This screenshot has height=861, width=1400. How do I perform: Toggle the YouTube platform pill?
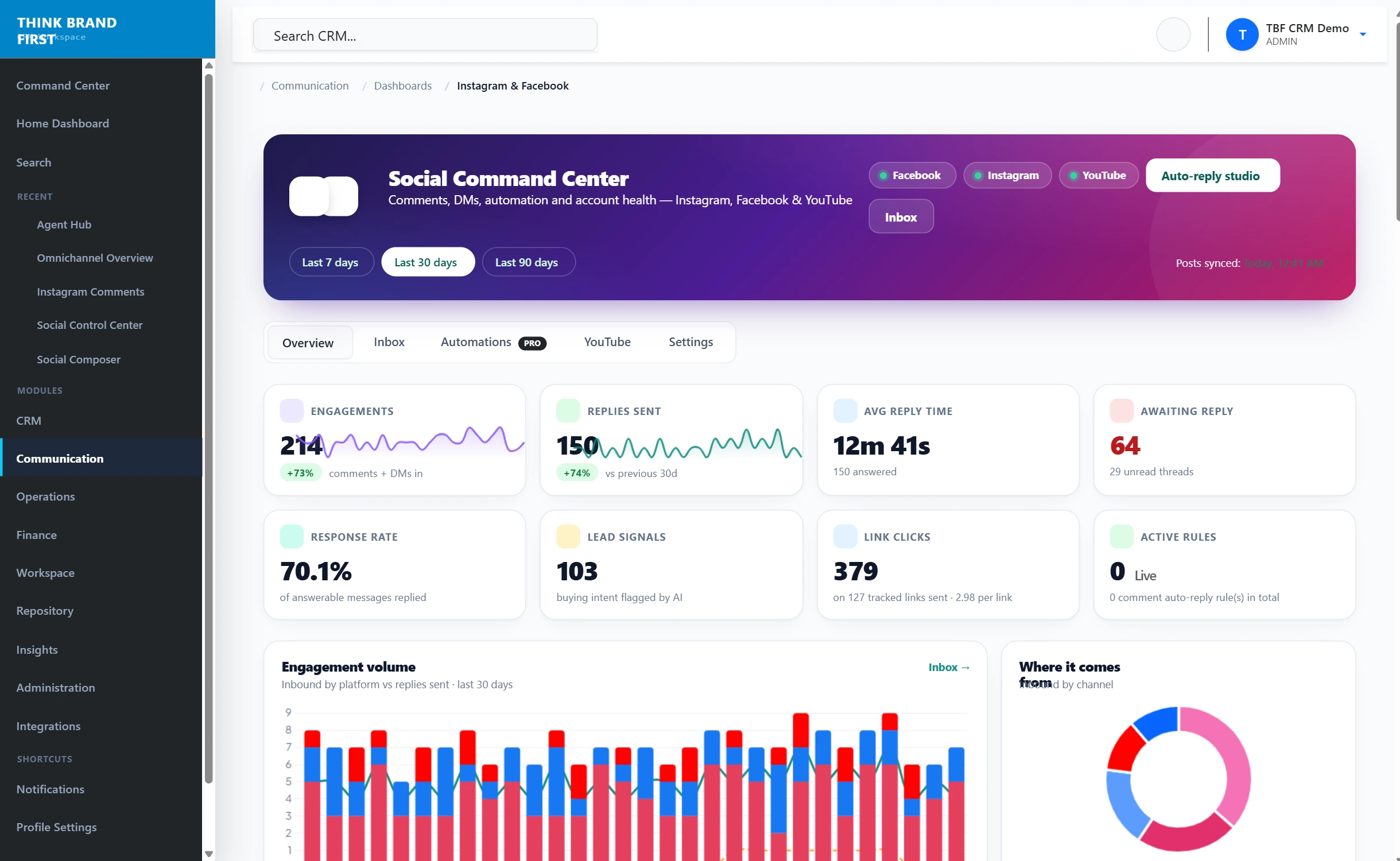click(x=1099, y=175)
